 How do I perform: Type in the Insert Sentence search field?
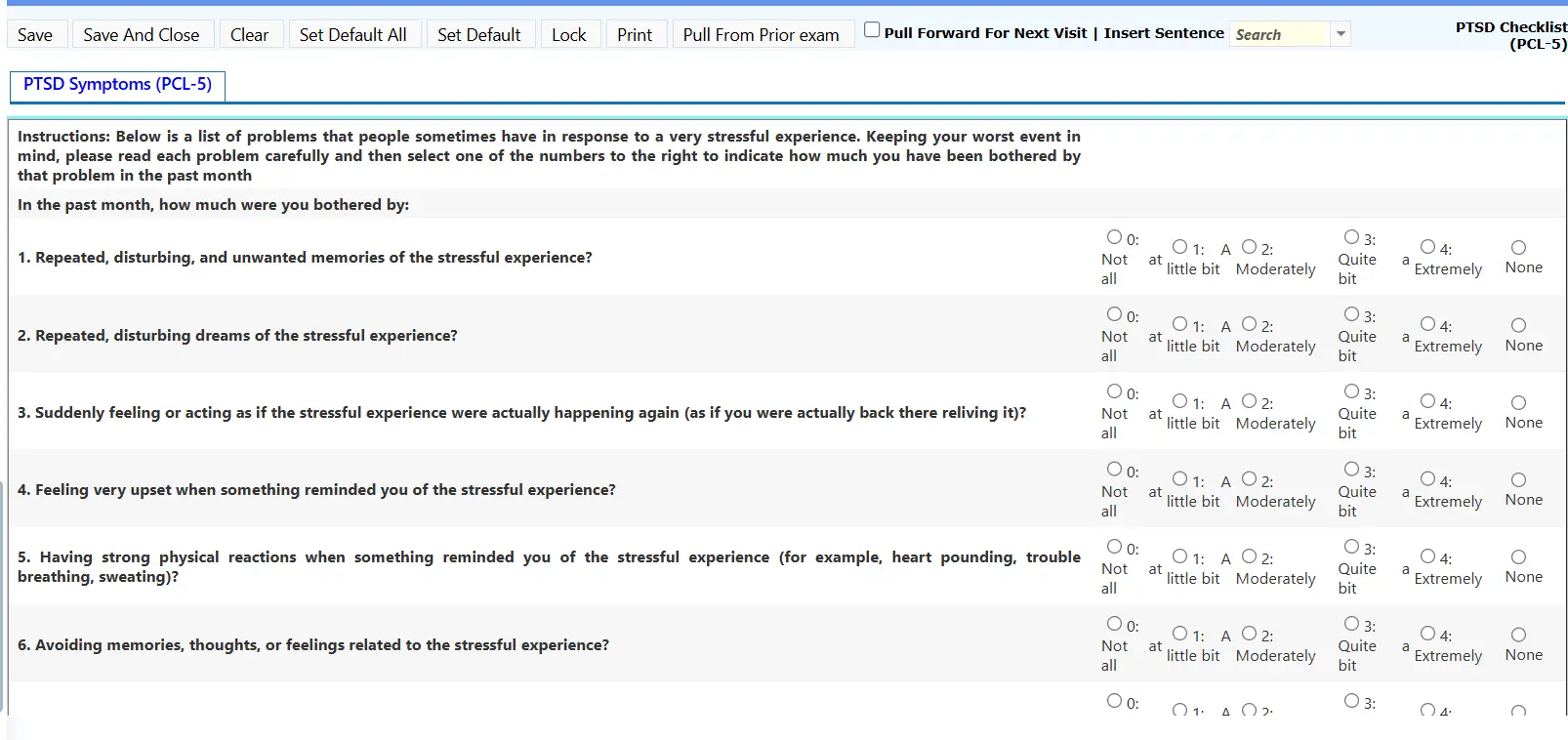click(x=1279, y=34)
